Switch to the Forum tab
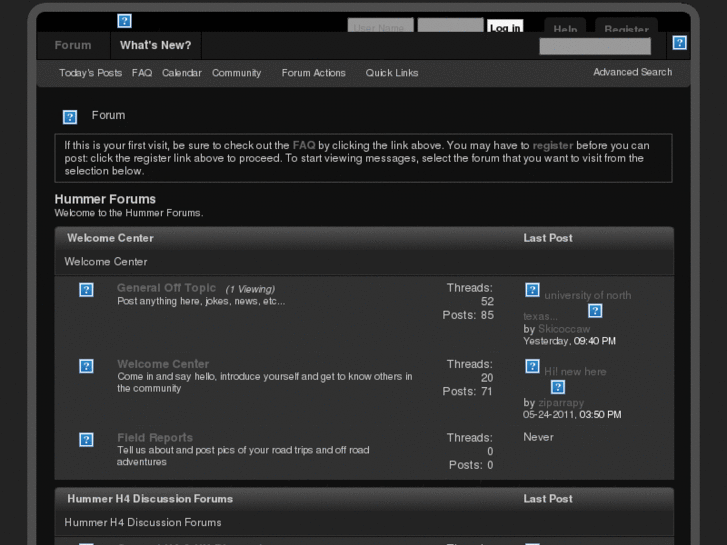This screenshot has width=727, height=545. pyautogui.click(x=73, y=45)
